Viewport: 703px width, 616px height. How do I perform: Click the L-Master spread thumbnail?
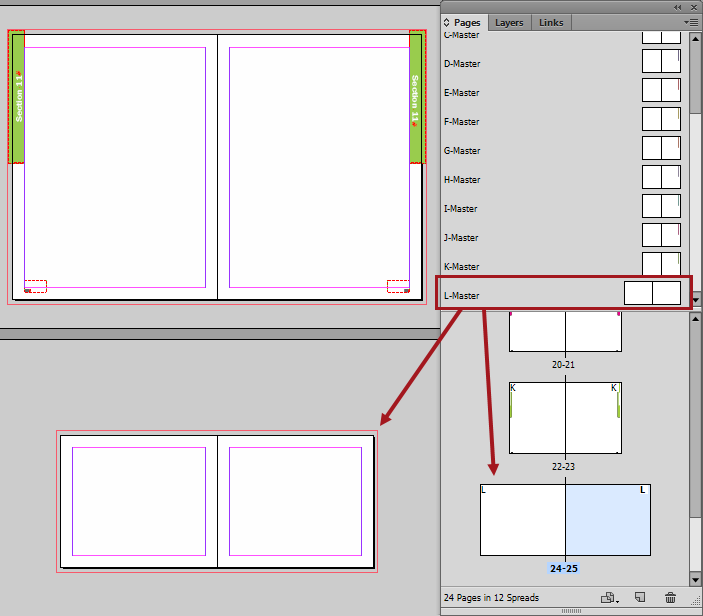653,293
